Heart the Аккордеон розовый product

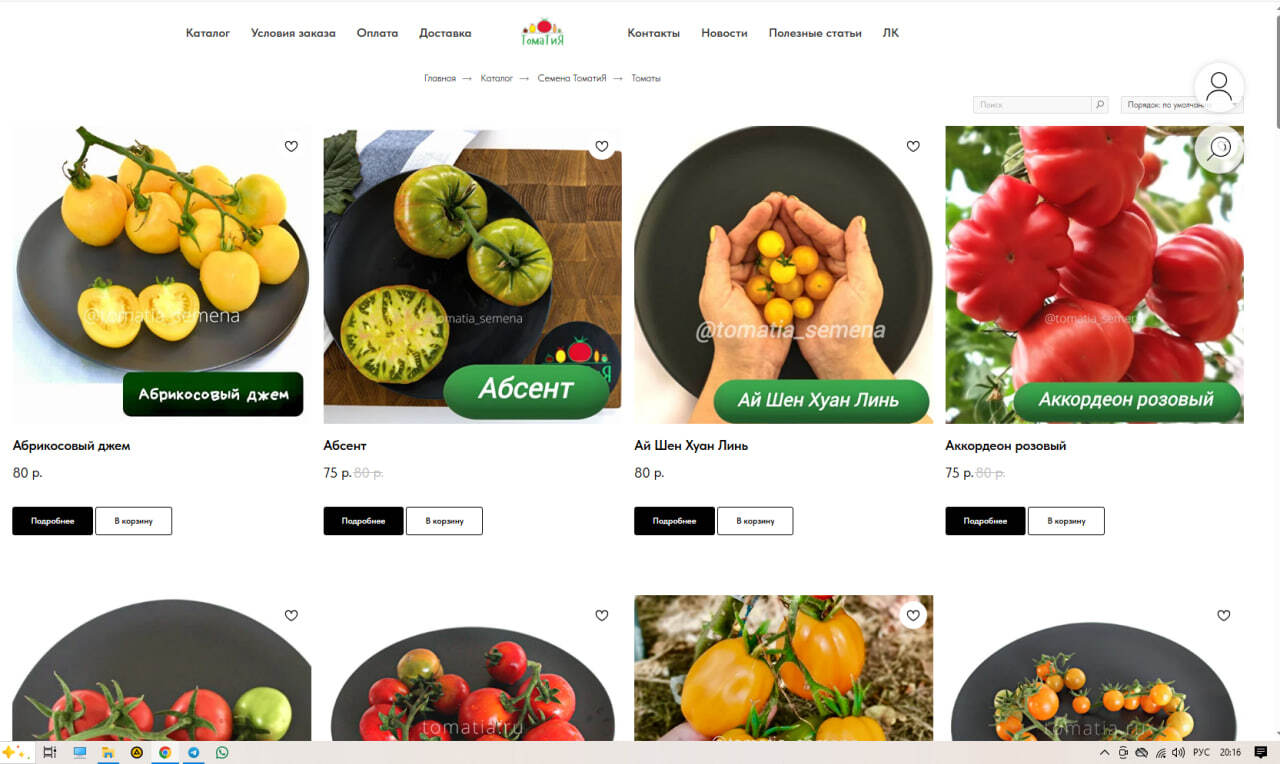click(1224, 146)
